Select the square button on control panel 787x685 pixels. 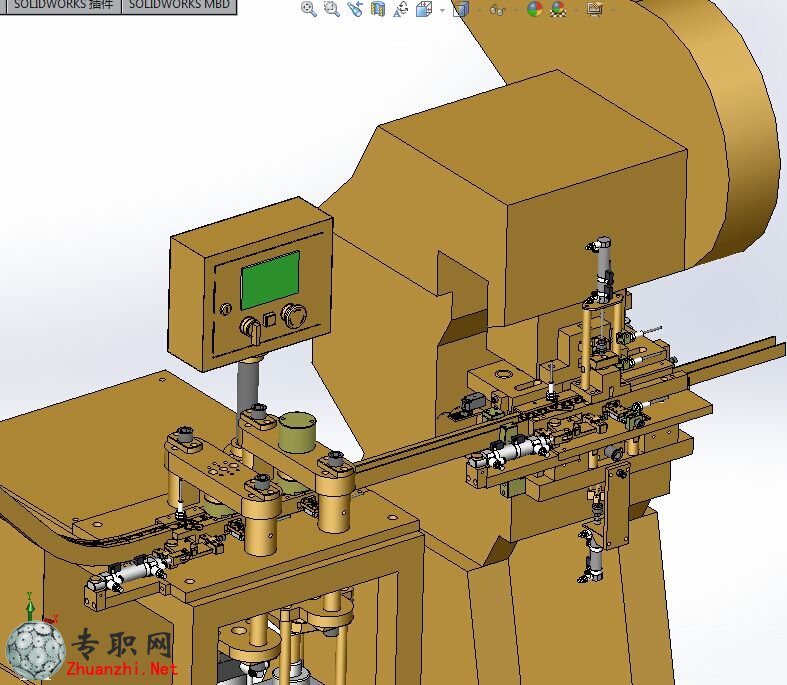pos(271,319)
